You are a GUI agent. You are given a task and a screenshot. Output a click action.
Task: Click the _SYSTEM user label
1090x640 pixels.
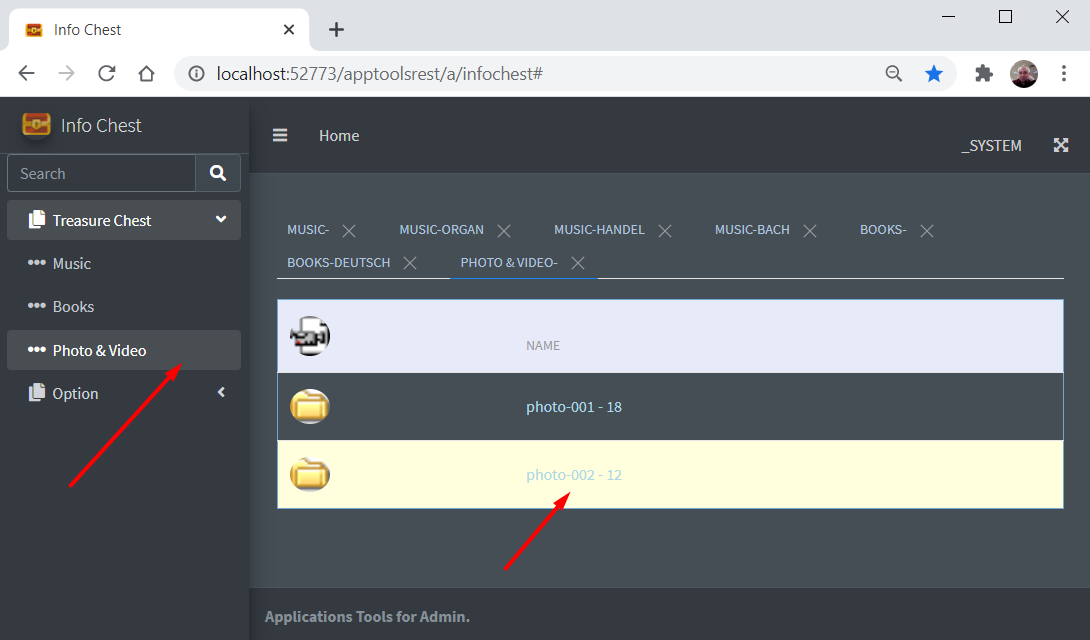991,145
